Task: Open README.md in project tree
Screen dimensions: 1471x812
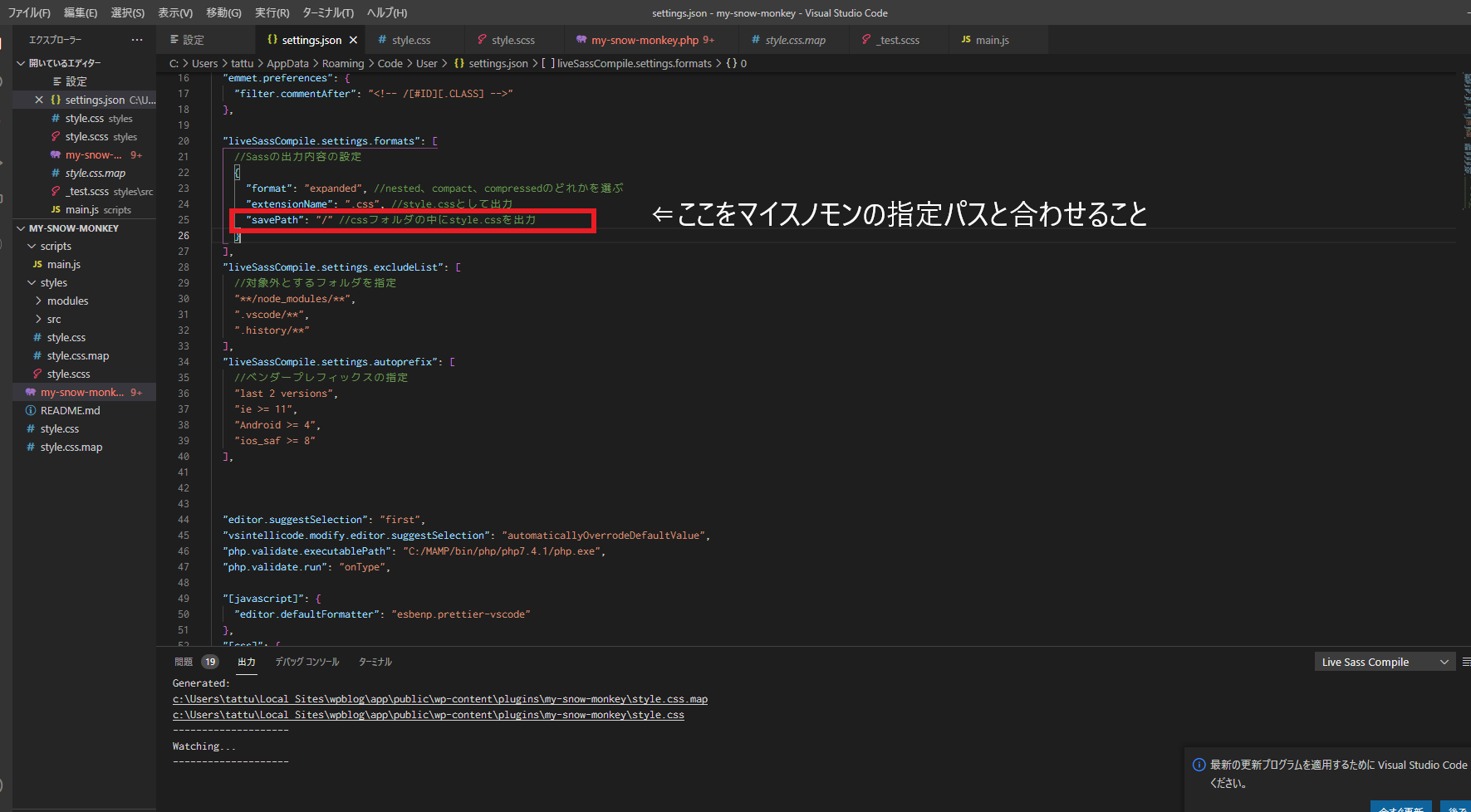Action: coord(85,410)
